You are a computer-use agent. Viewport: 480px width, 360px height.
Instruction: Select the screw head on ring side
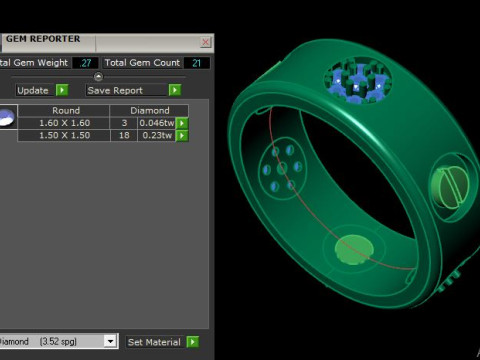pos(450,187)
